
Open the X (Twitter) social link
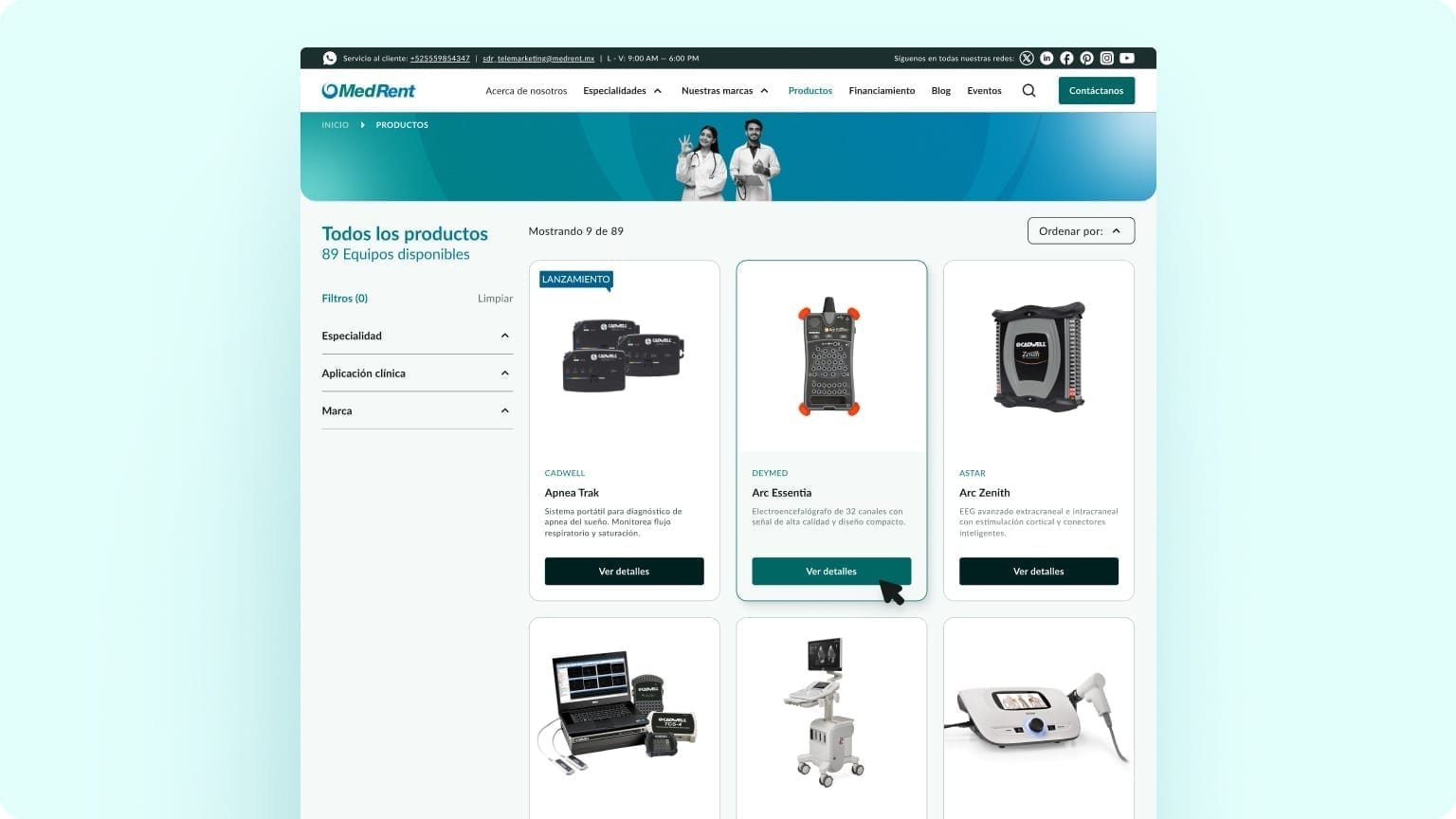[x=1027, y=58]
